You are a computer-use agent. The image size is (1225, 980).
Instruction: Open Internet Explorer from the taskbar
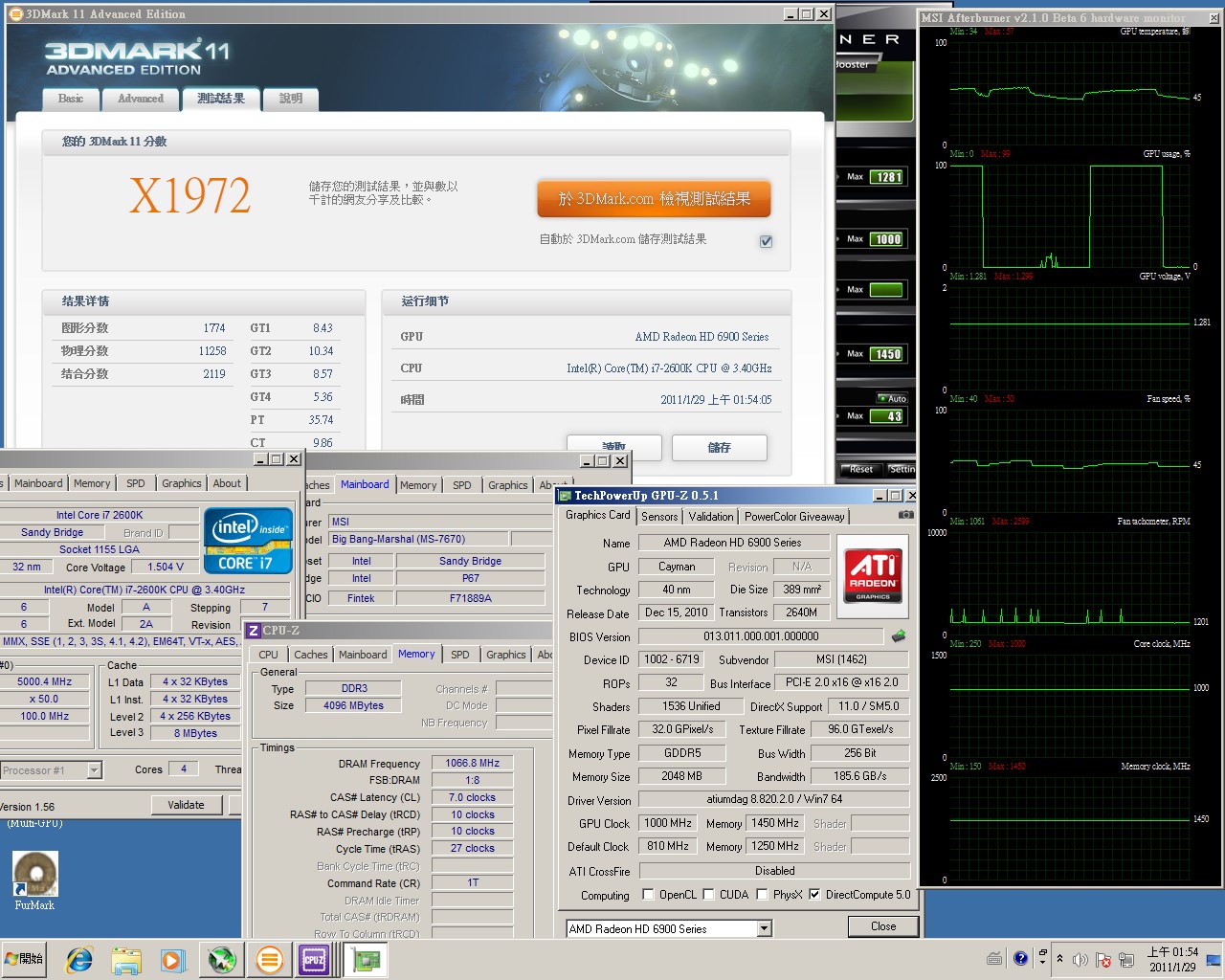coord(78,959)
